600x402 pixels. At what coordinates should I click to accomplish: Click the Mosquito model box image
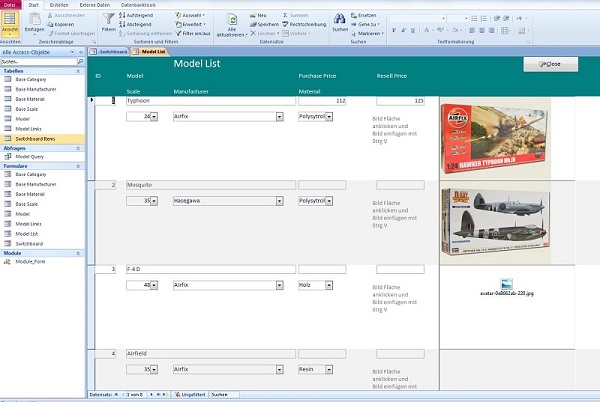coord(495,223)
